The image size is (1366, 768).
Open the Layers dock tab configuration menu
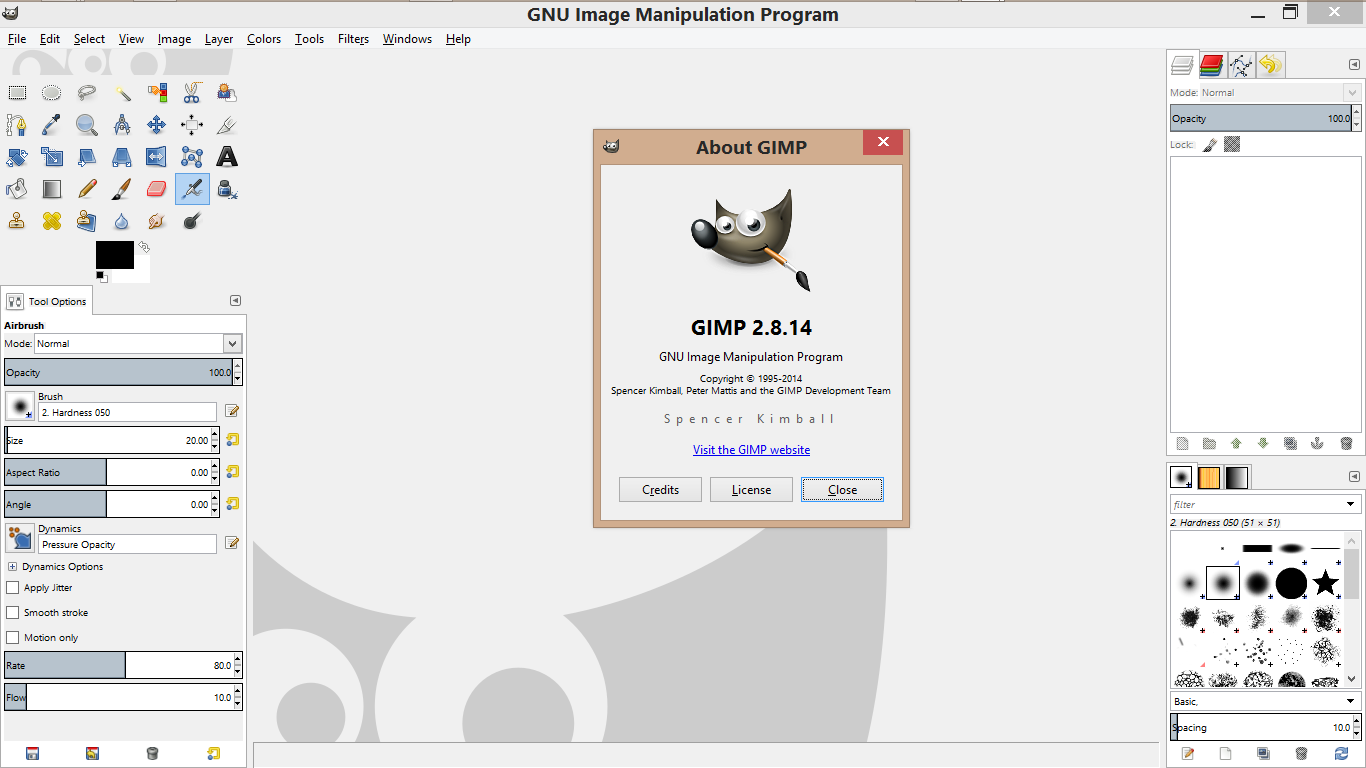[1354, 64]
